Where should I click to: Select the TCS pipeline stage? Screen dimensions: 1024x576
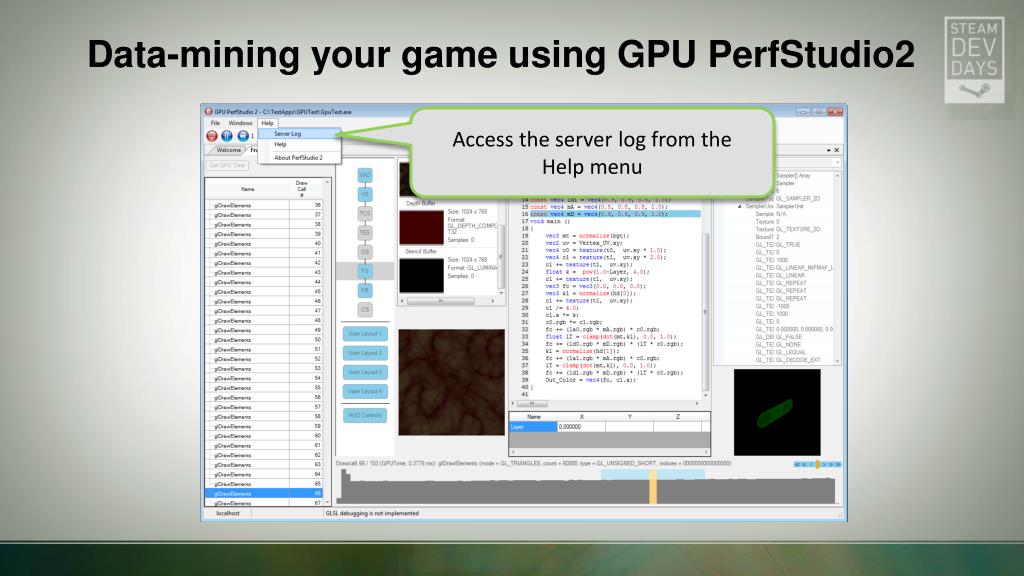365,214
